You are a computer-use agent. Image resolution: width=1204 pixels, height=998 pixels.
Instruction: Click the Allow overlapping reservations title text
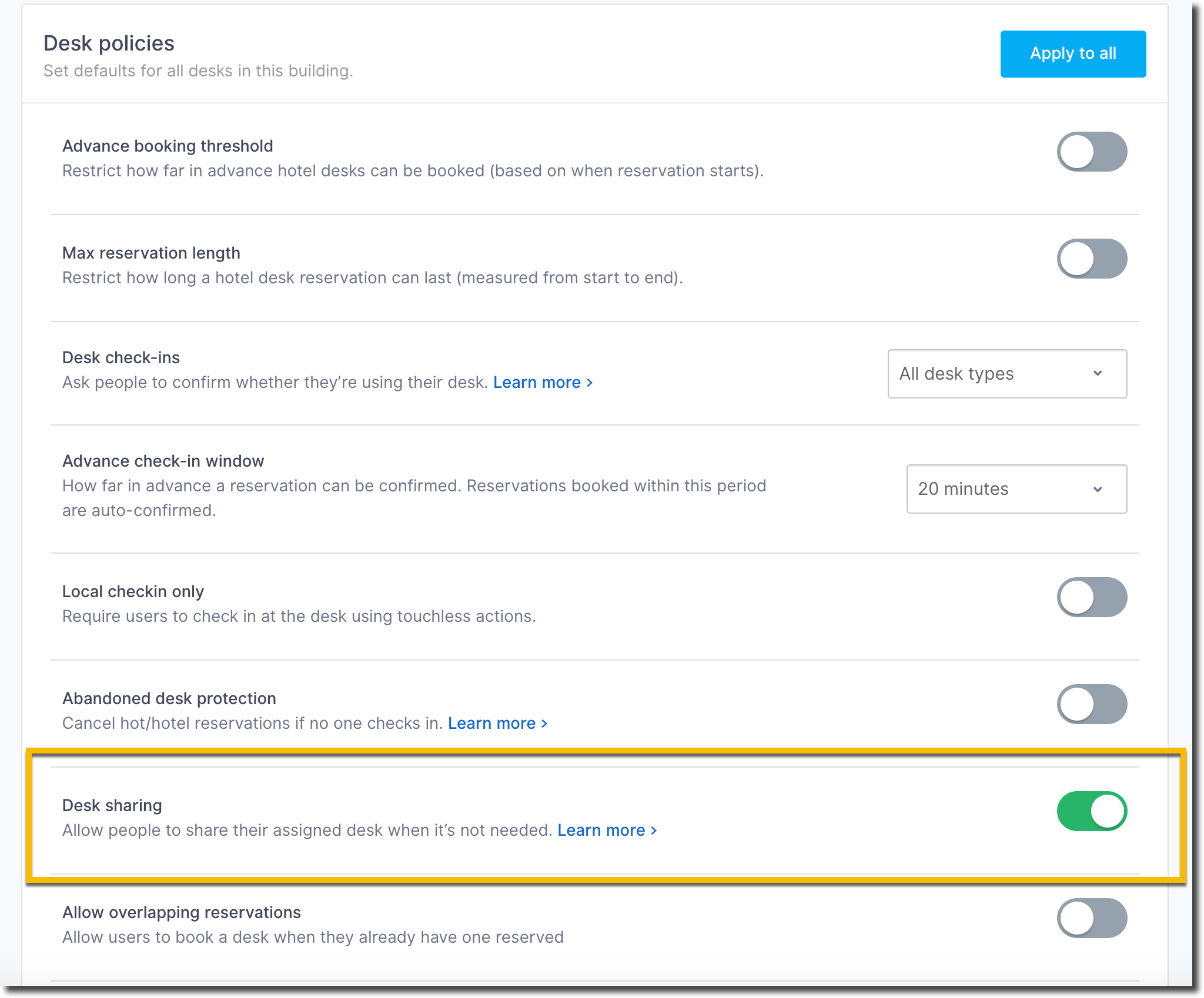(x=181, y=912)
